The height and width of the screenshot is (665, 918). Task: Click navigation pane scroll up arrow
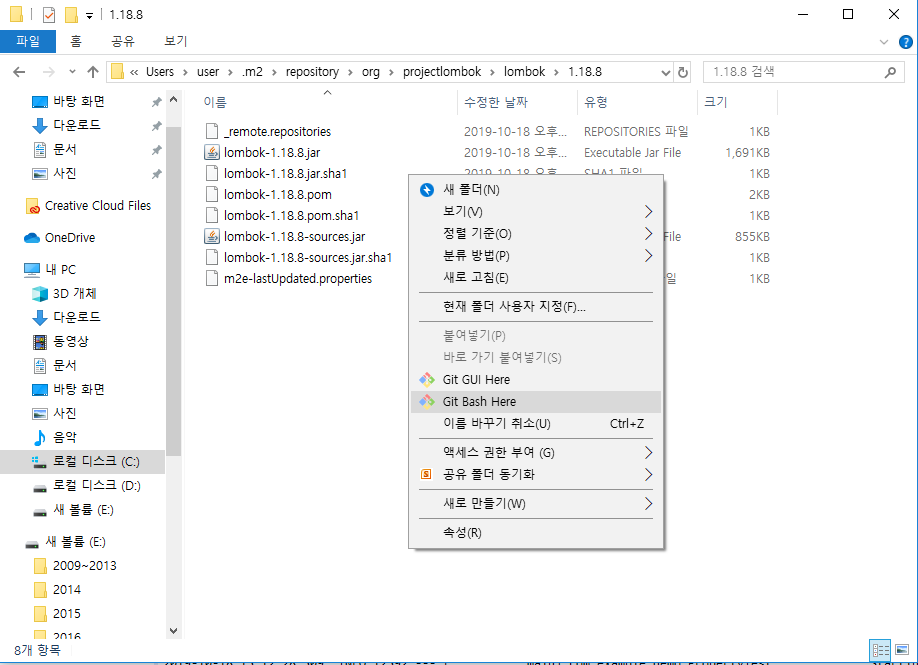173,100
